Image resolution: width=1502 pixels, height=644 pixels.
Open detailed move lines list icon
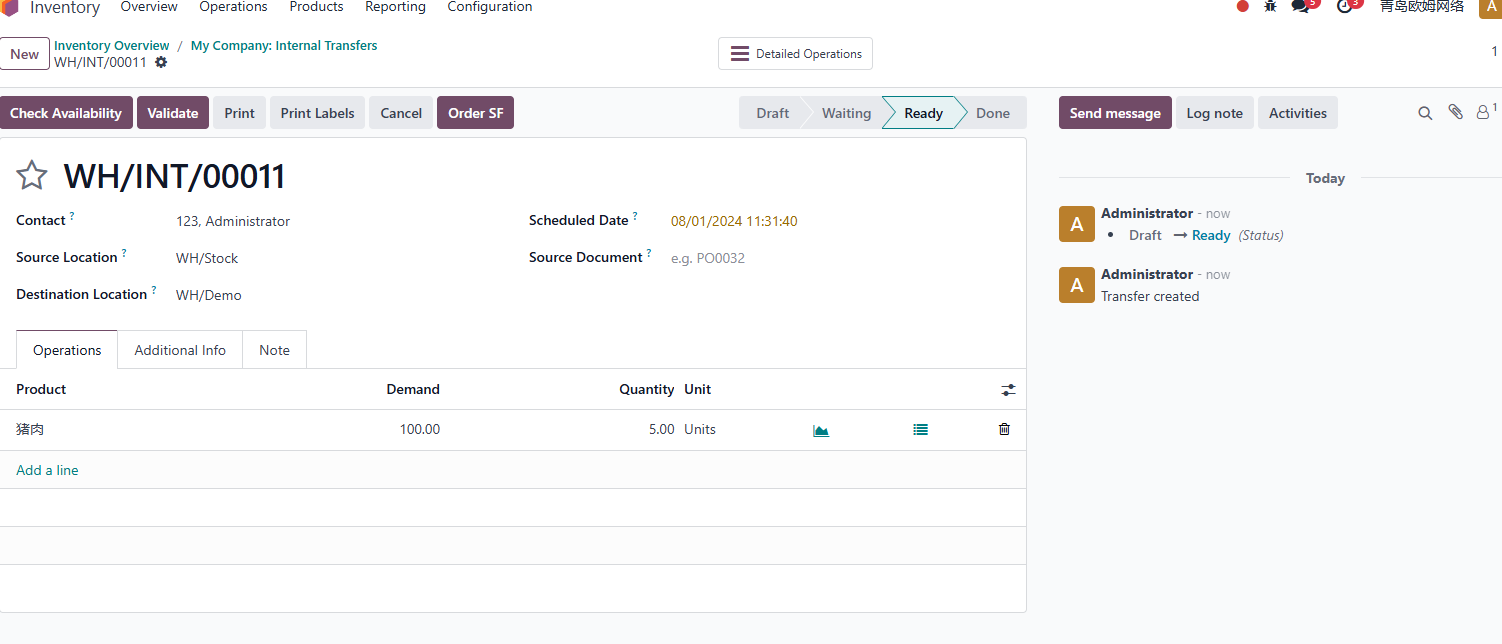coord(920,430)
